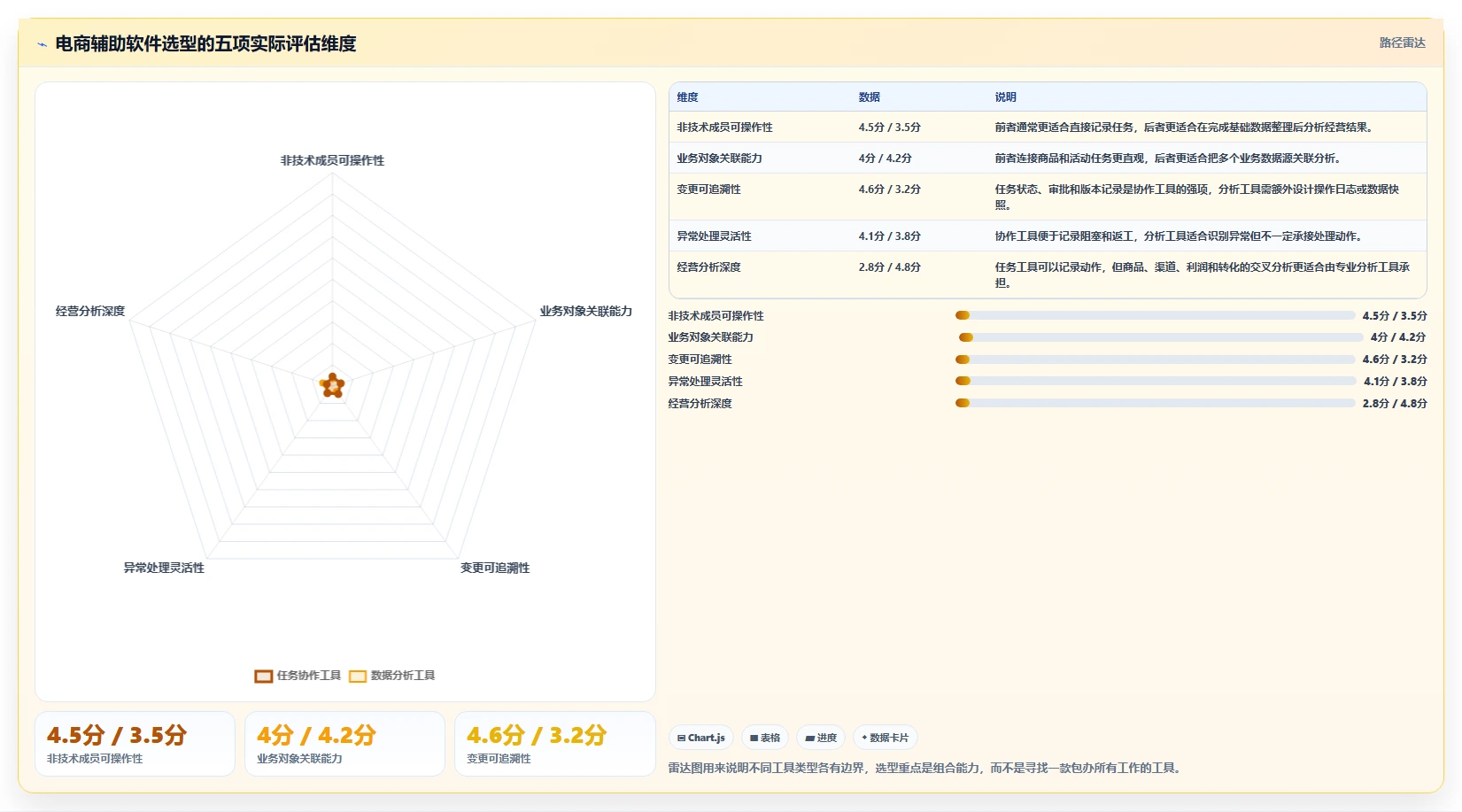Click description starting 任务状态、审批和版本记录
Image resolution: width=1462 pixels, height=812 pixels.
click(x=1197, y=197)
